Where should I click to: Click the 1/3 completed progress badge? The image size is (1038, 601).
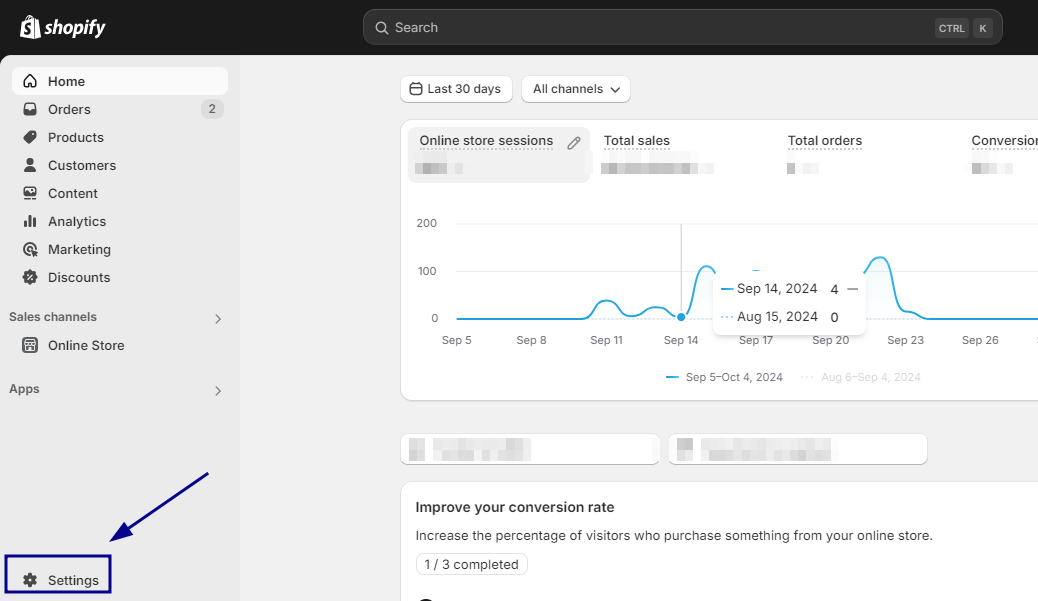point(471,564)
